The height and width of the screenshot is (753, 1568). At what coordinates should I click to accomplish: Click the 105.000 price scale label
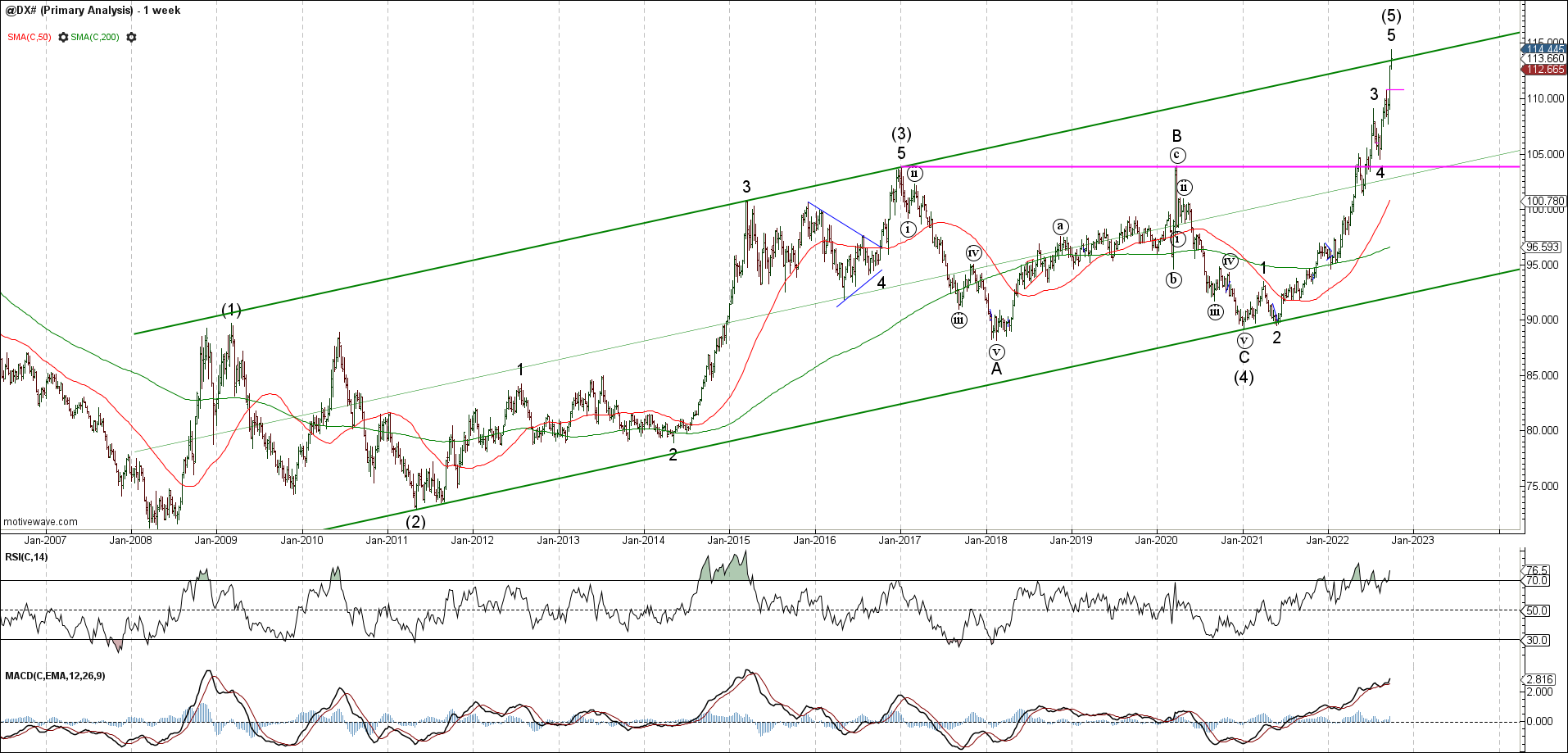click(x=1546, y=154)
